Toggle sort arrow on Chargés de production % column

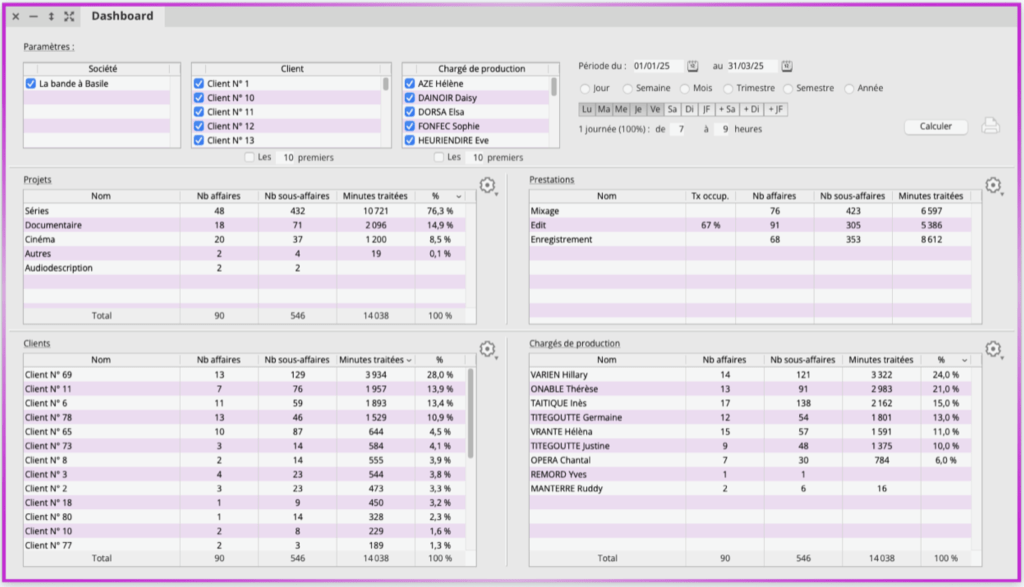pos(964,359)
